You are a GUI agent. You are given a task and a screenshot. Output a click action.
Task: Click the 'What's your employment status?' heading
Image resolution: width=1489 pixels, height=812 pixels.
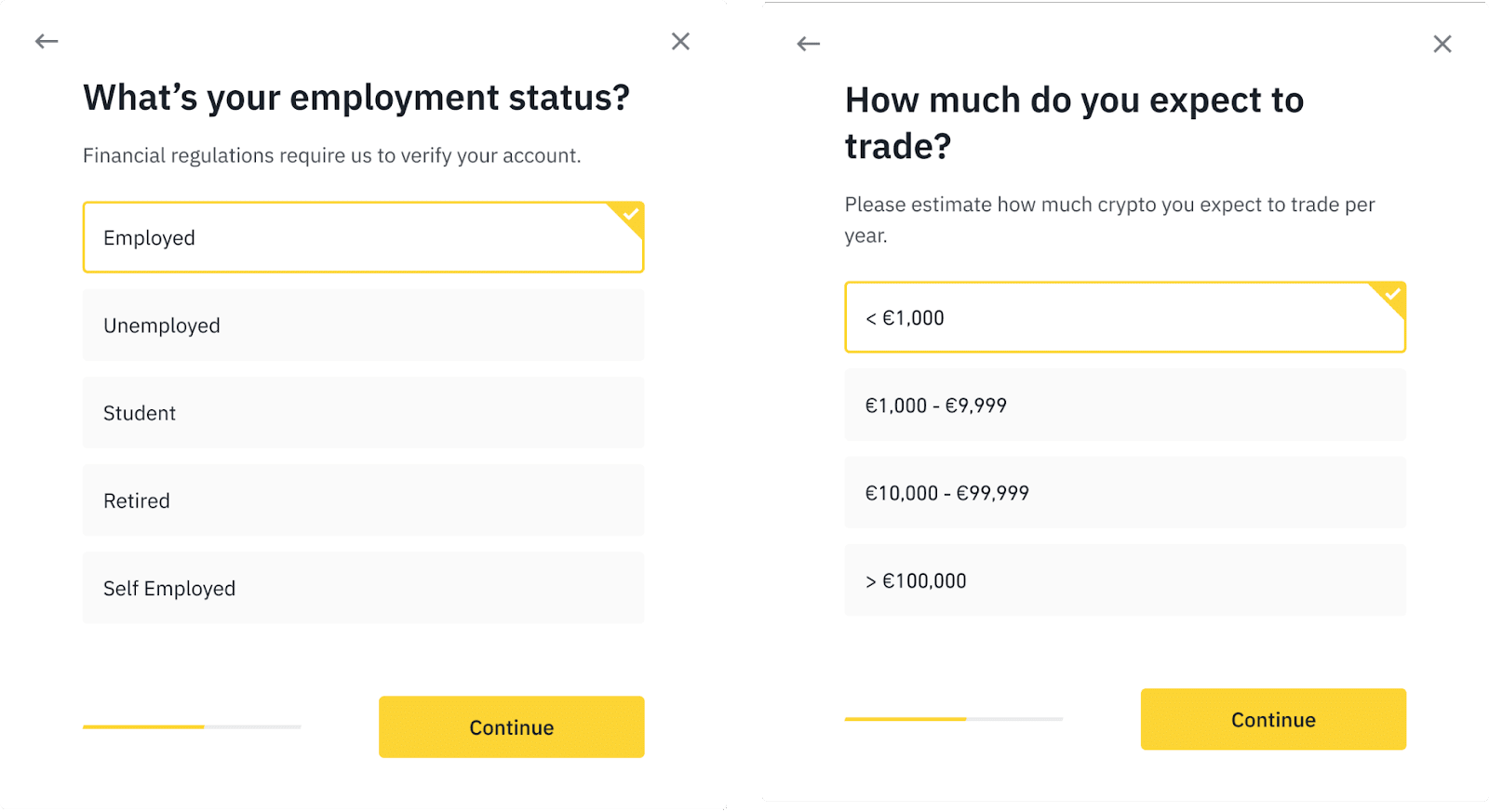(x=356, y=98)
